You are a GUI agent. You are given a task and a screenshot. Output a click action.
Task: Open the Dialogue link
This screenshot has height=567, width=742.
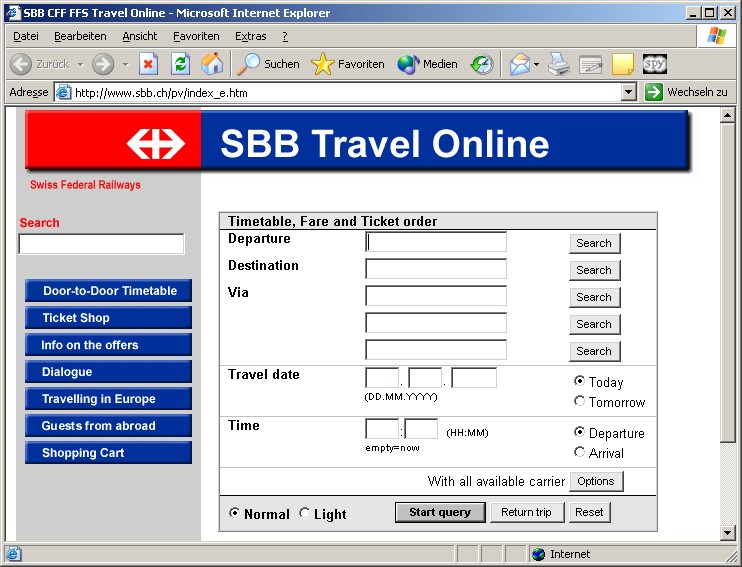coord(108,372)
